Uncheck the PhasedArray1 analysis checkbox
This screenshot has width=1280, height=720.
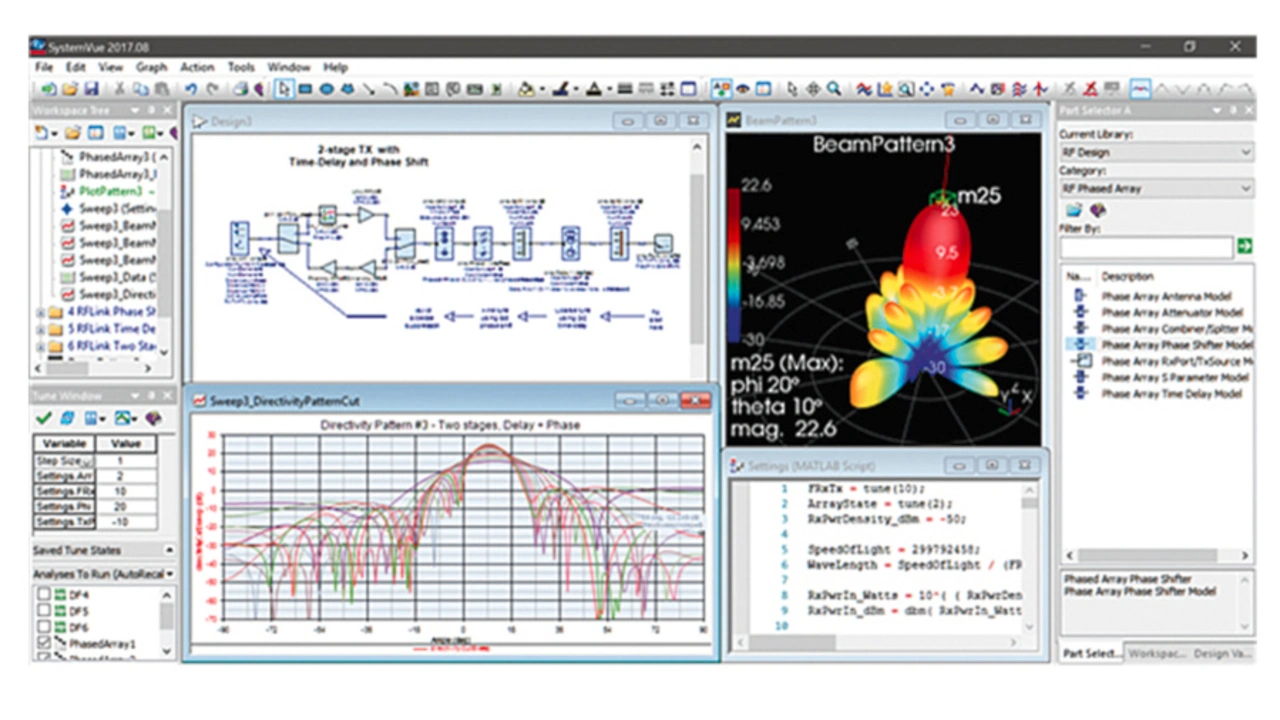(x=44, y=644)
